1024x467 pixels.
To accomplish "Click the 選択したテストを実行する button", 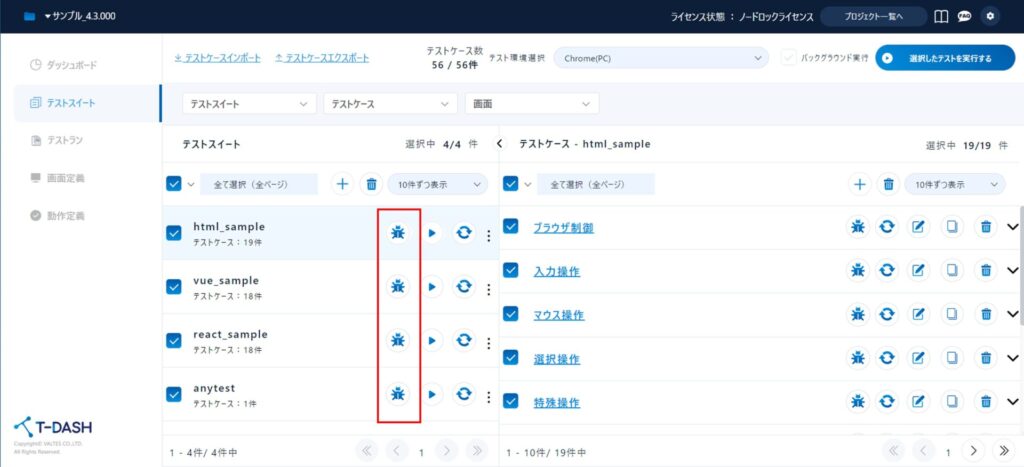I will 939,59.
